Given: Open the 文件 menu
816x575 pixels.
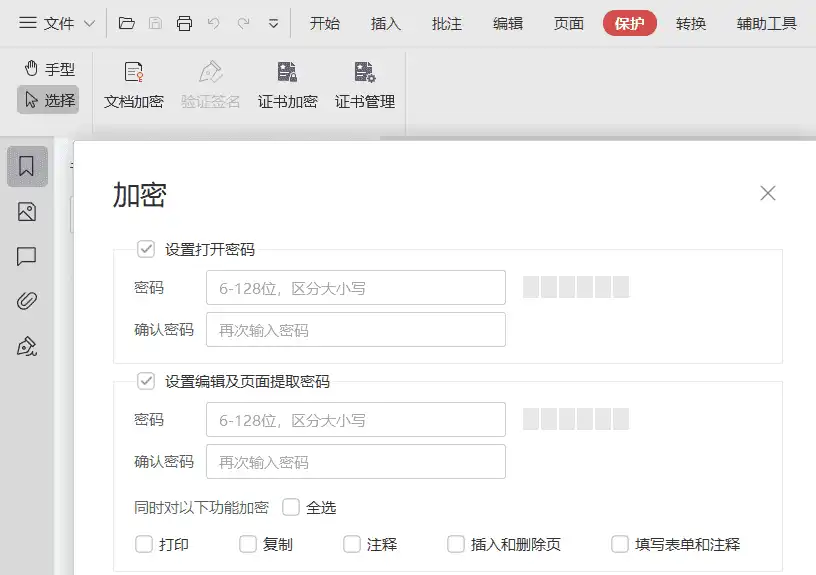Looking at the screenshot, I should pyautogui.click(x=47, y=23).
